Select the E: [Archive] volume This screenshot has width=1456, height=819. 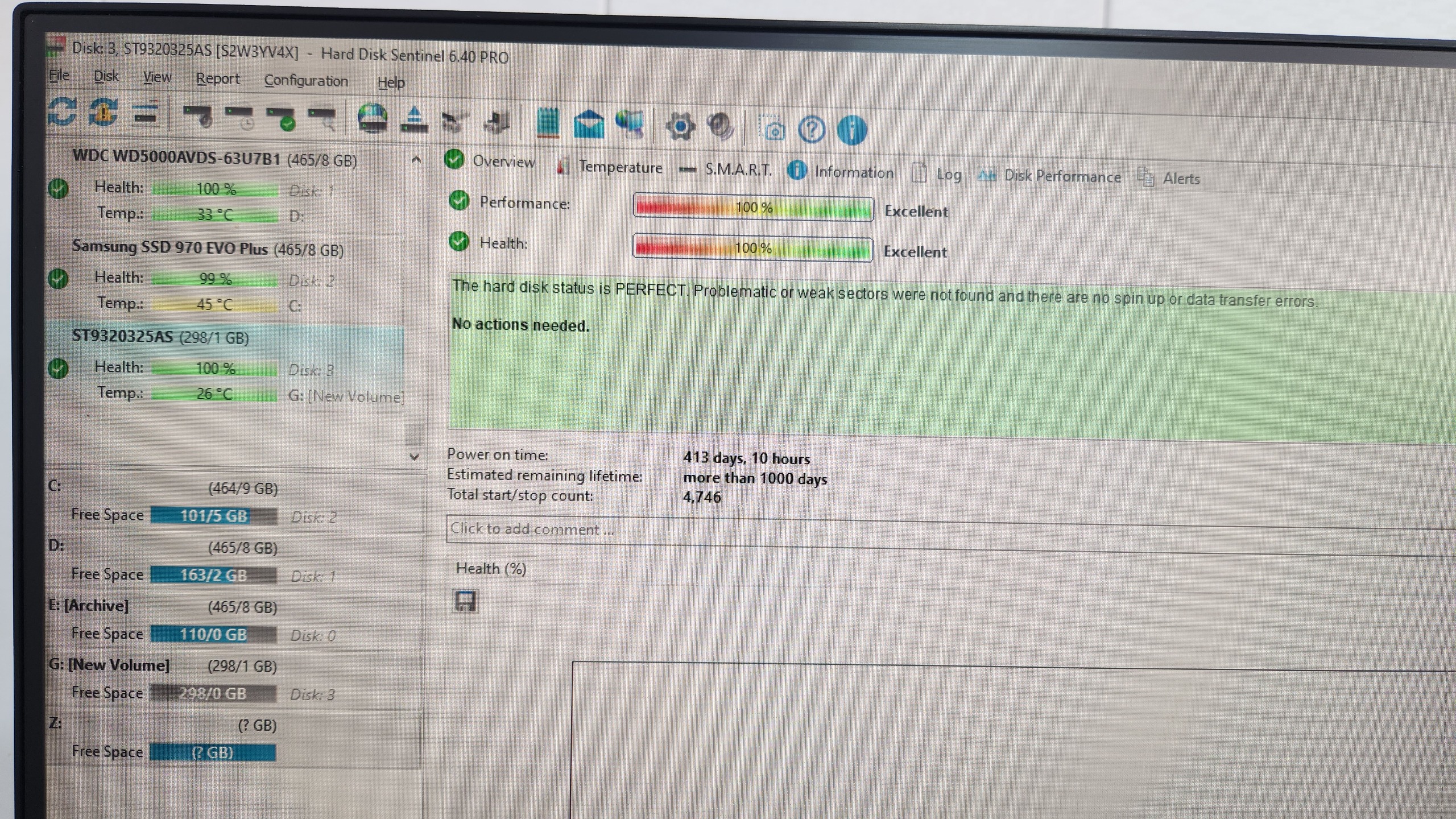(234, 620)
